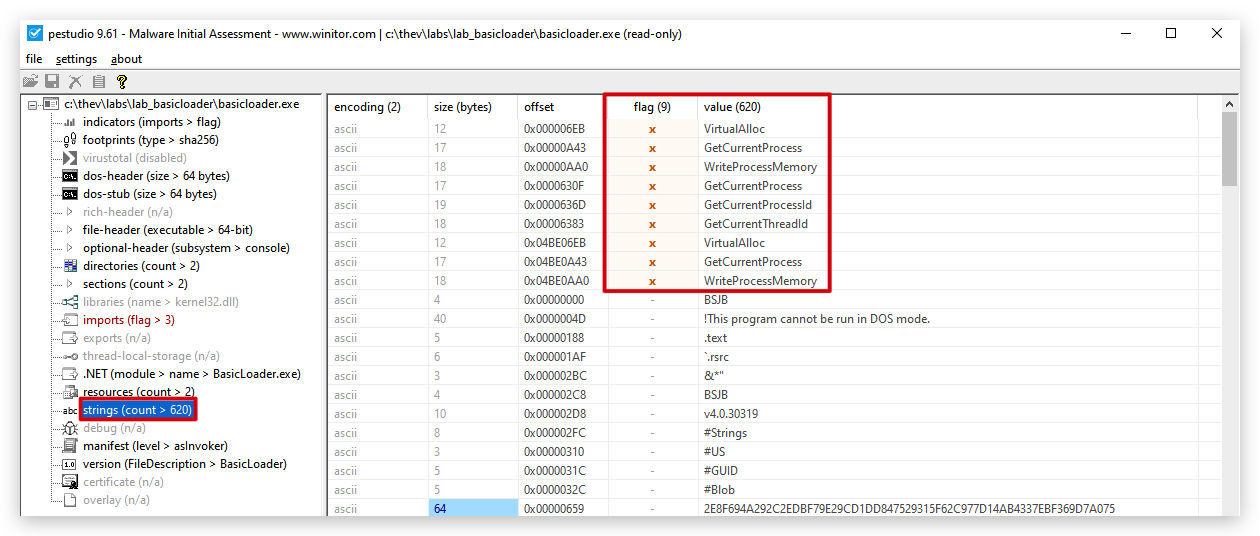This screenshot has height=536, width=1260.
Task: Open the about menu
Action: tap(126, 59)
